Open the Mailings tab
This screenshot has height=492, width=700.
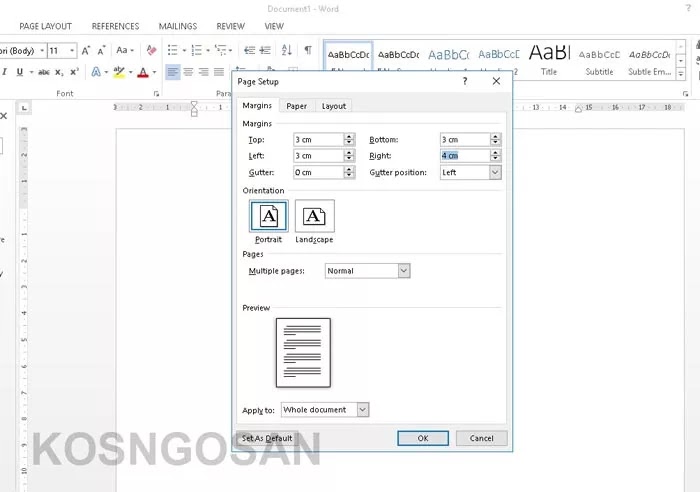pos(178,26)
